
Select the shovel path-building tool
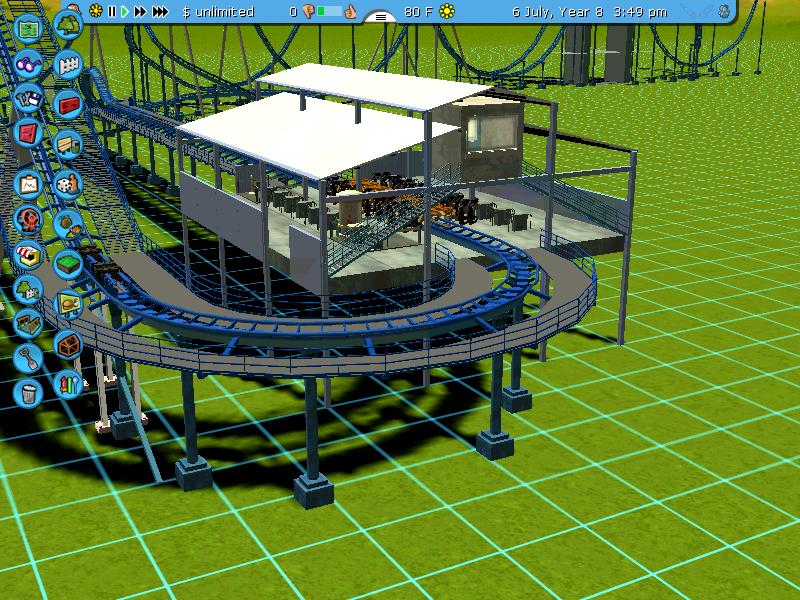coord(28,355)
